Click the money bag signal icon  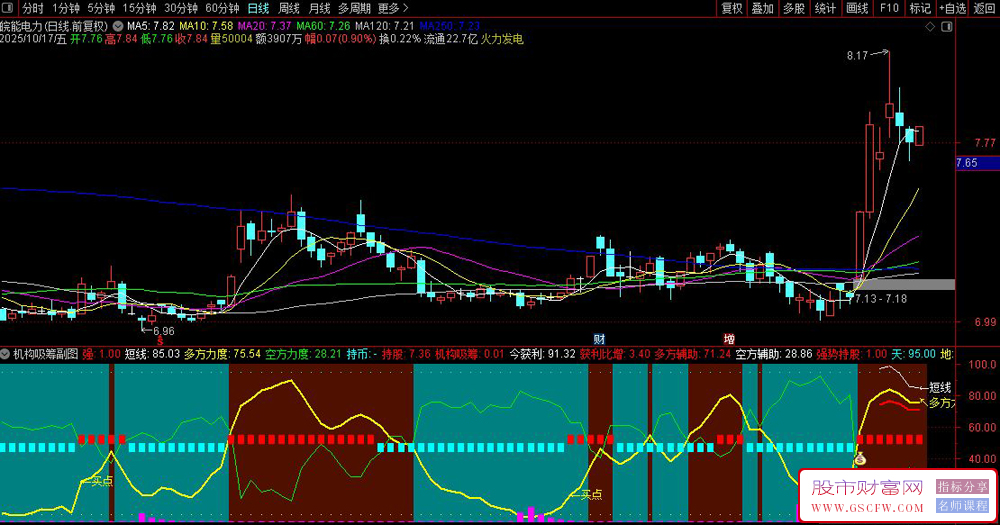pyautogui.click(x=858, y=459)
